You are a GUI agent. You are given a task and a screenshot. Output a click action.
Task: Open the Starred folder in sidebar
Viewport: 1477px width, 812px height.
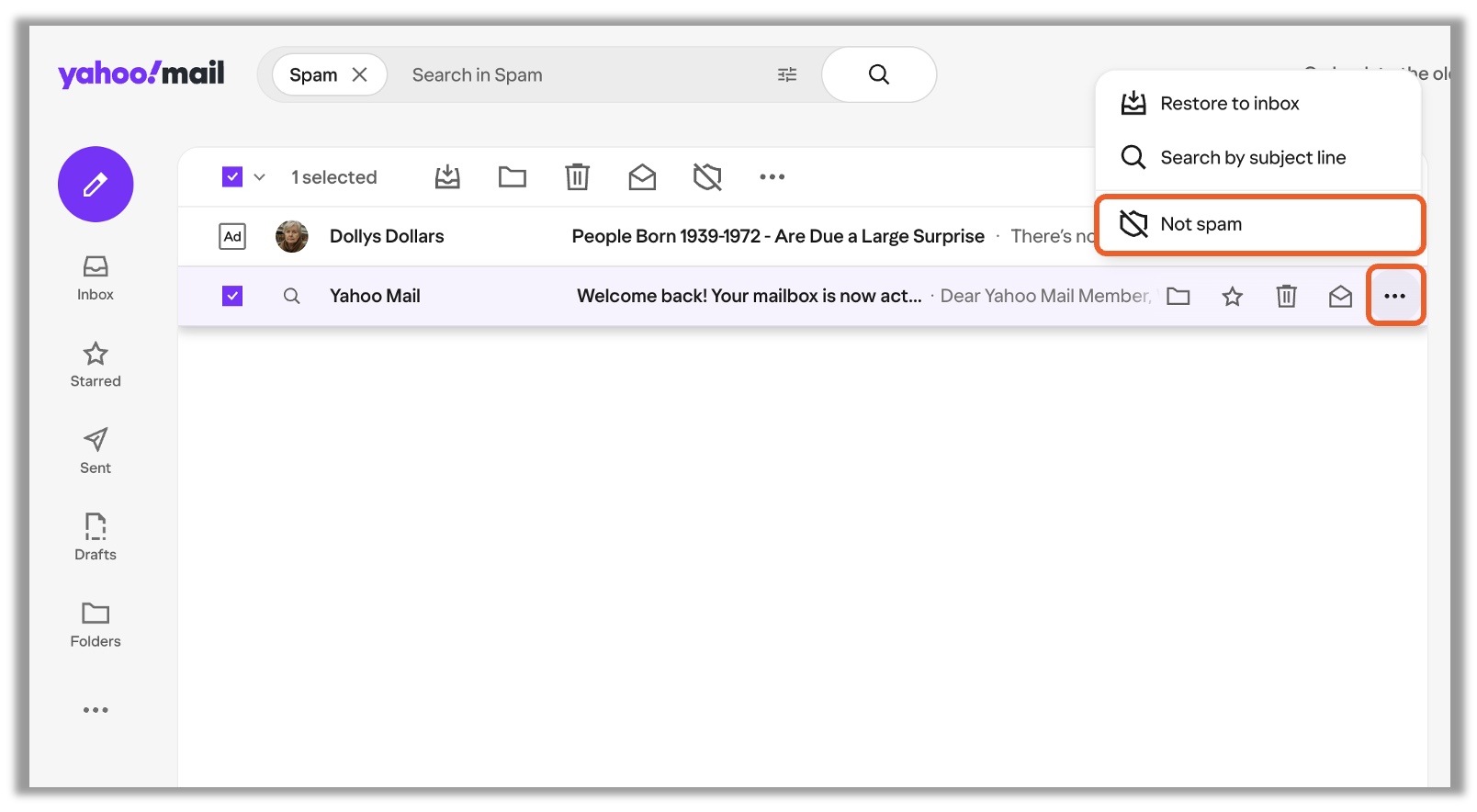pyautogui.click(x=96, y=365)
